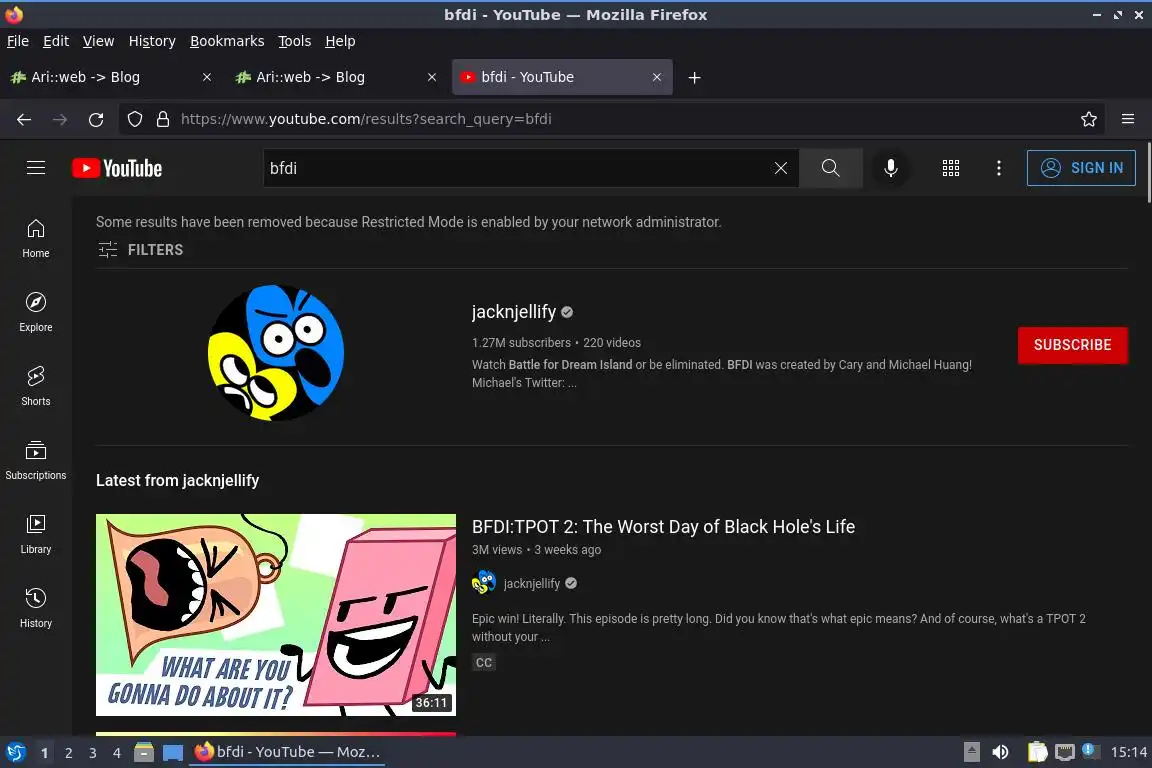Click the search magnifier button
The height and width of the screenshot is (768, 1152).
(x=830, y=168)
